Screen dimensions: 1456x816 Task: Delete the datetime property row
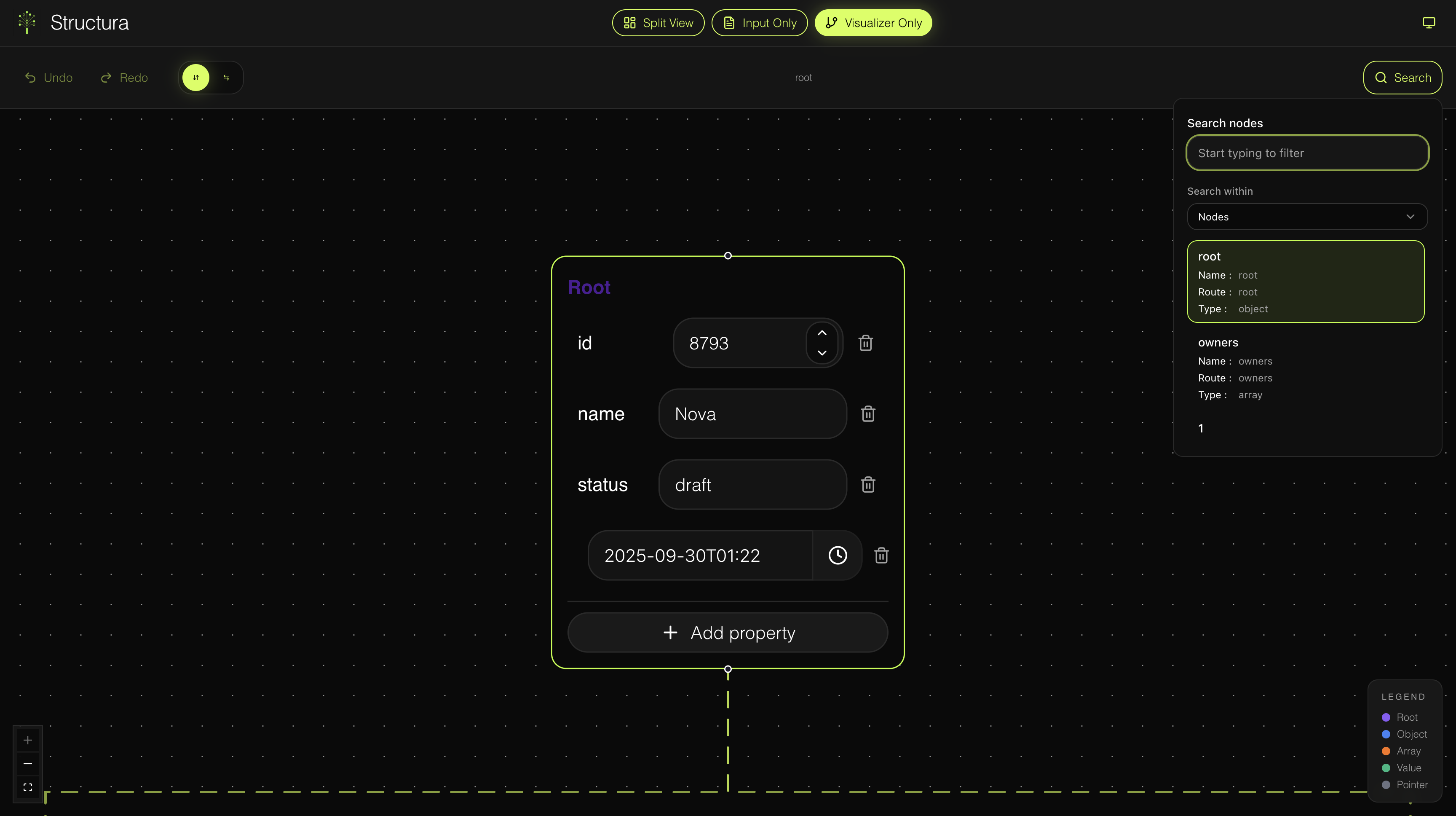pyautogui.click(x=881, y=555)
